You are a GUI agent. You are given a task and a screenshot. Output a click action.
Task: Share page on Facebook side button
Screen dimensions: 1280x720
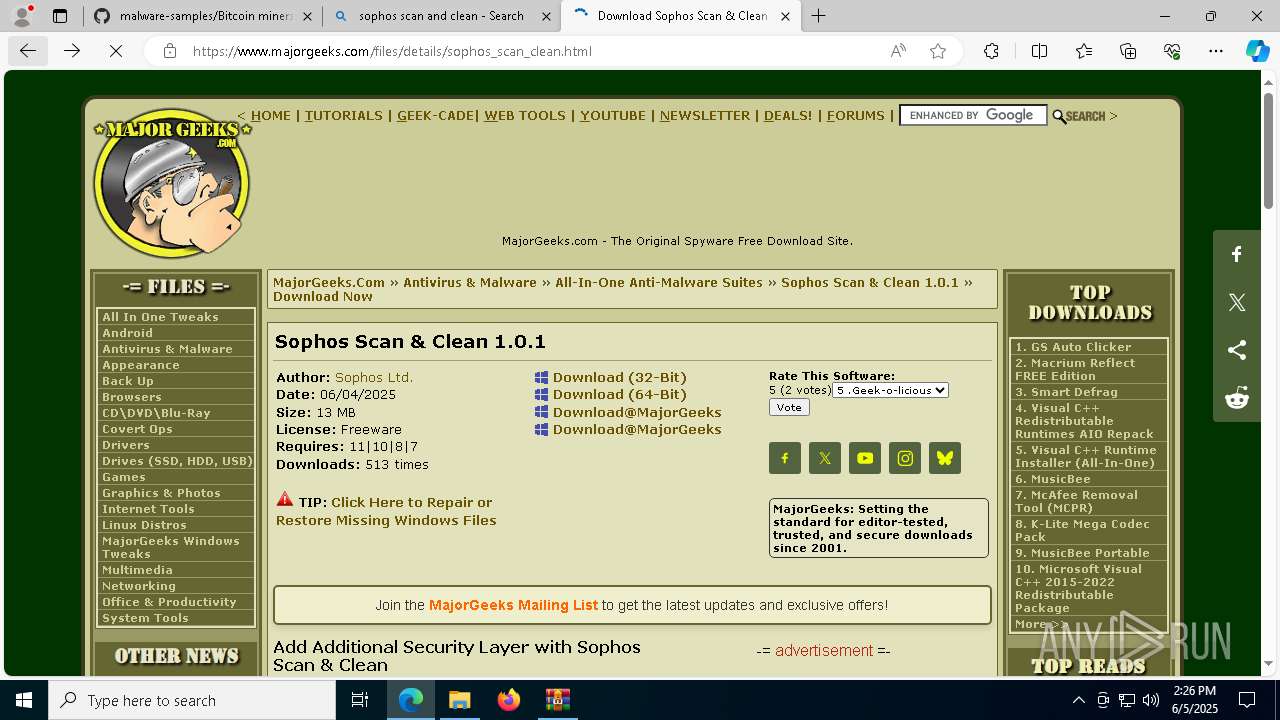tap(1237, 254)
